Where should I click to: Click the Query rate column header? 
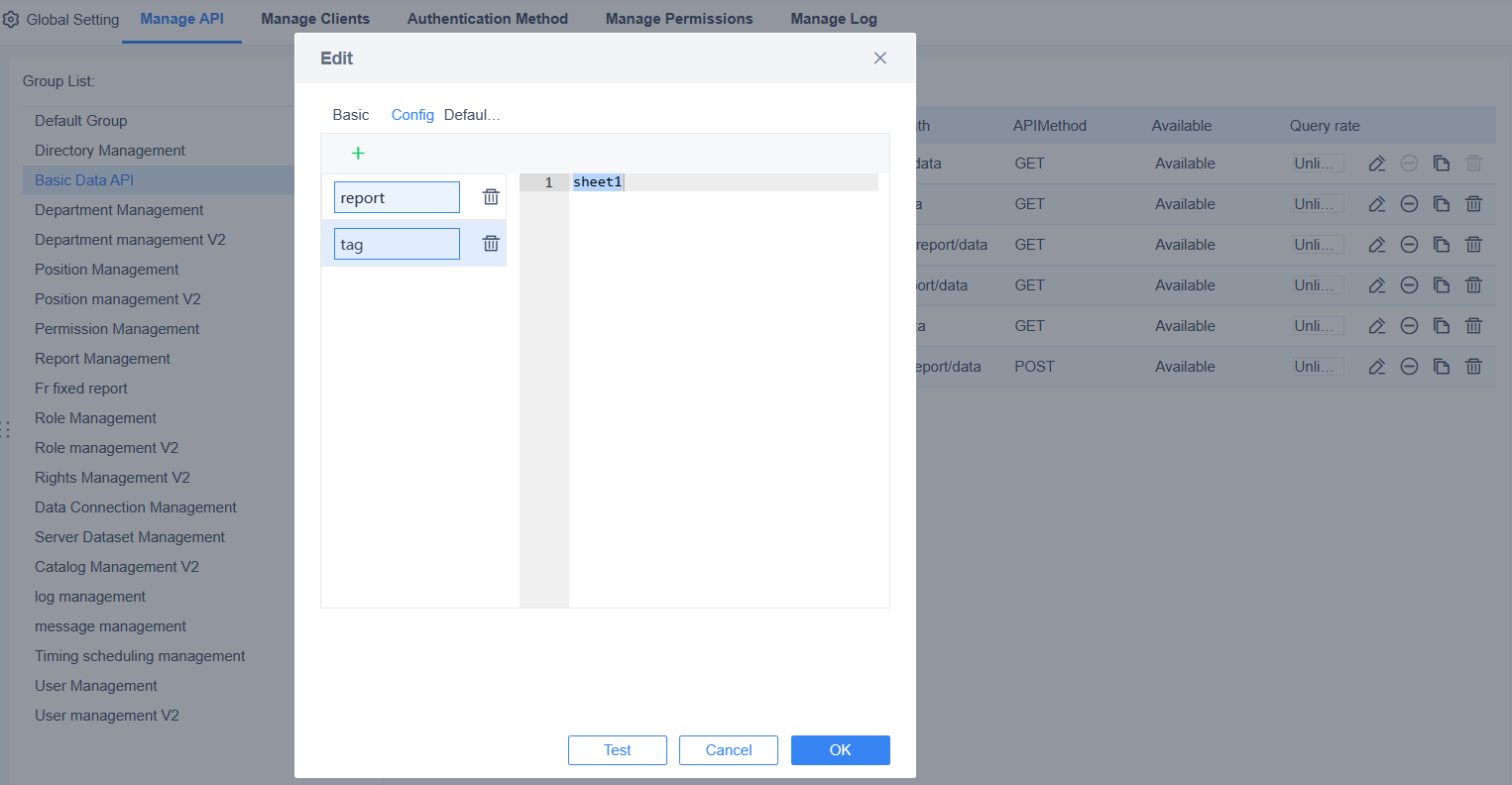[1325, 126]
